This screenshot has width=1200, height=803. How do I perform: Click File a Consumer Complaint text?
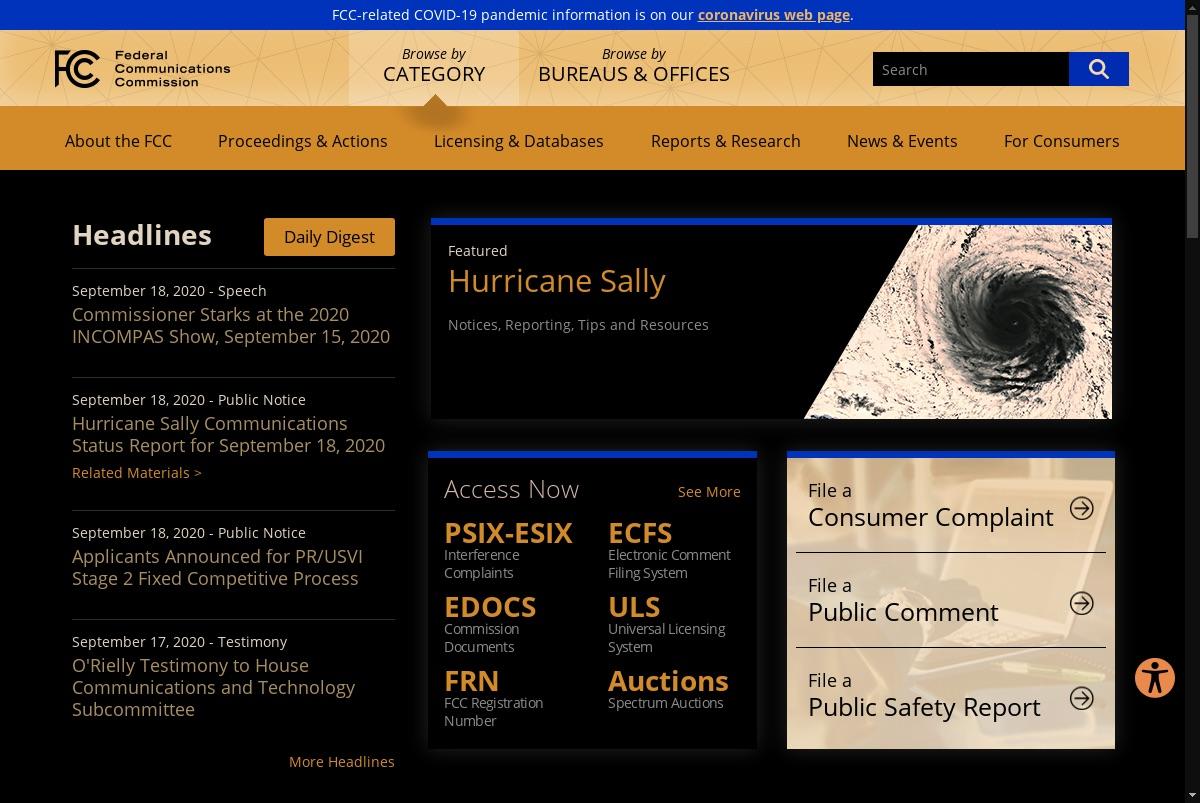931,505
